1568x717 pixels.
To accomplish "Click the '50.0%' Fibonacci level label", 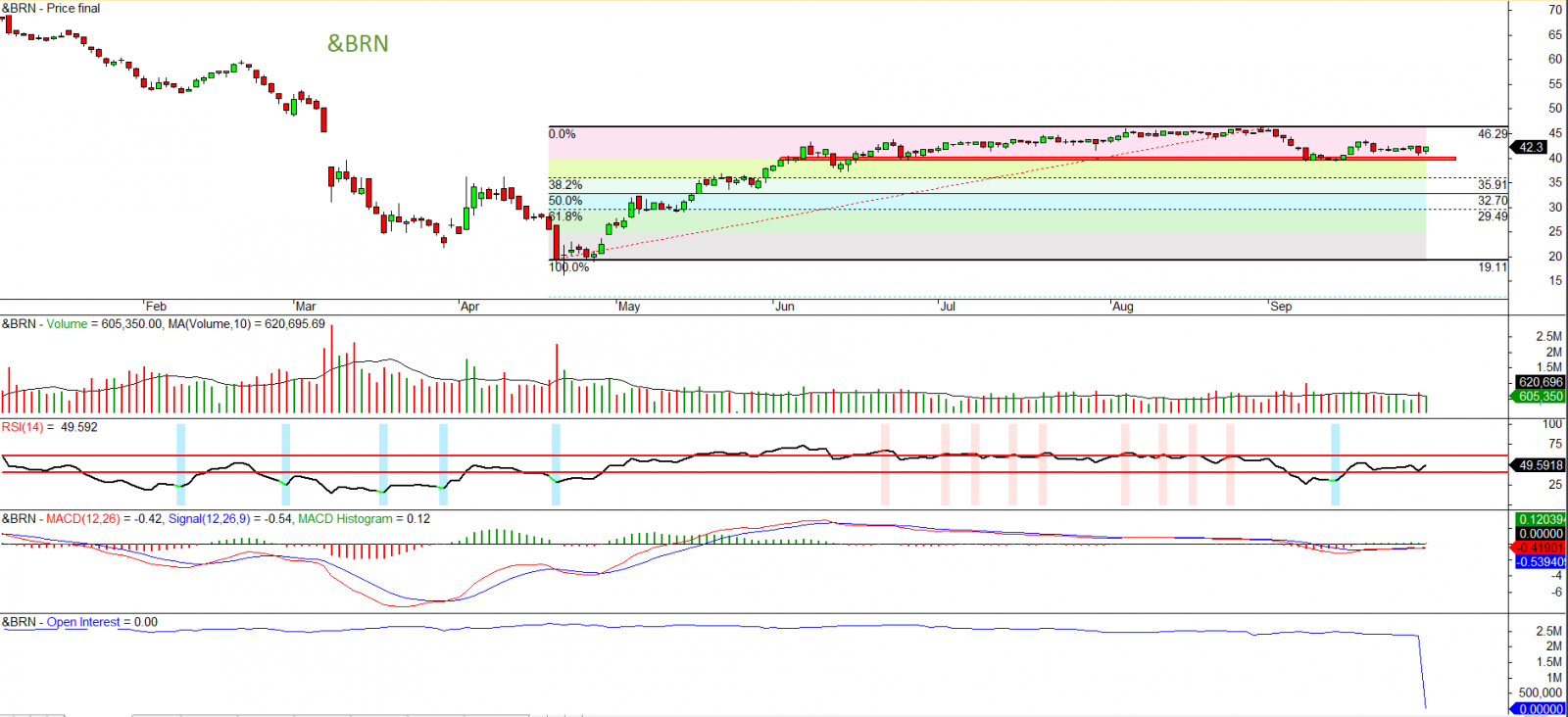I will point(565,201).
